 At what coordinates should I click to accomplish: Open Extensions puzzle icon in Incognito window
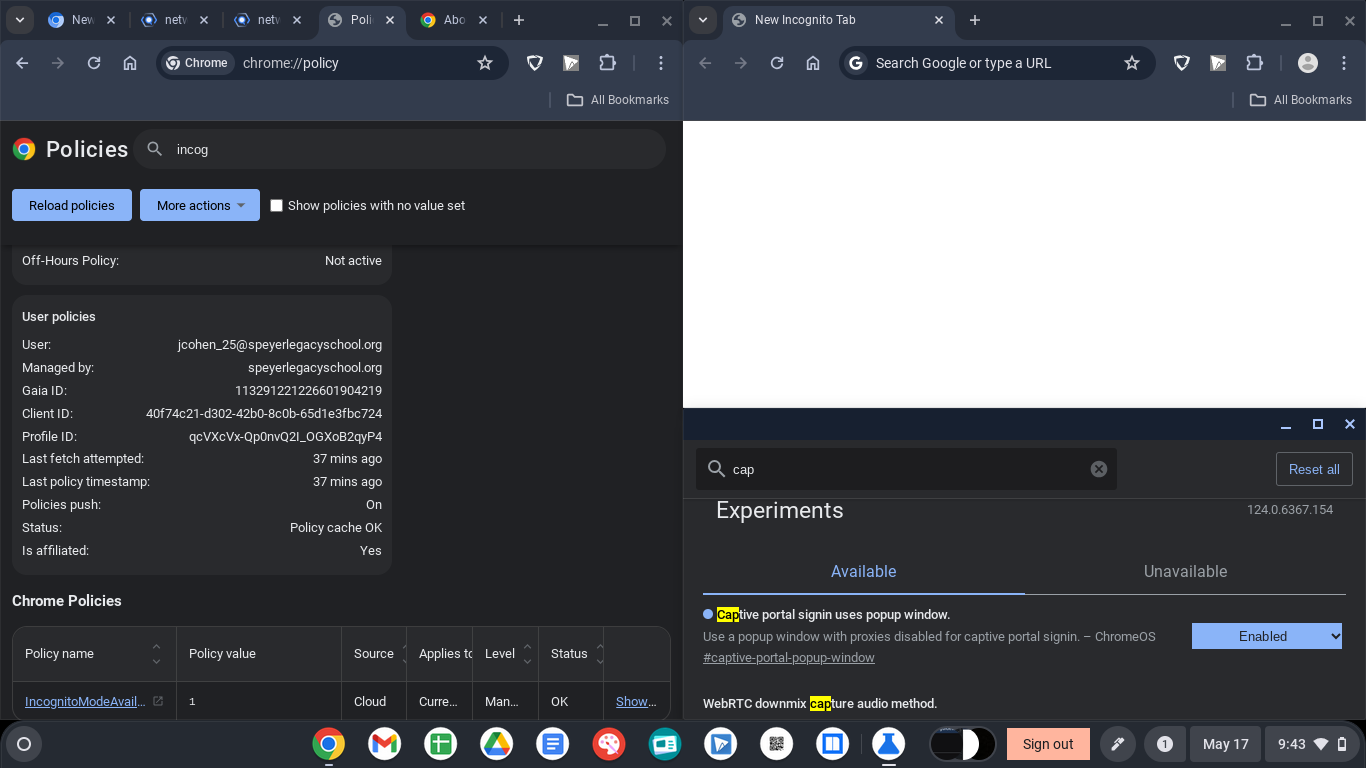click(1254, 63)
